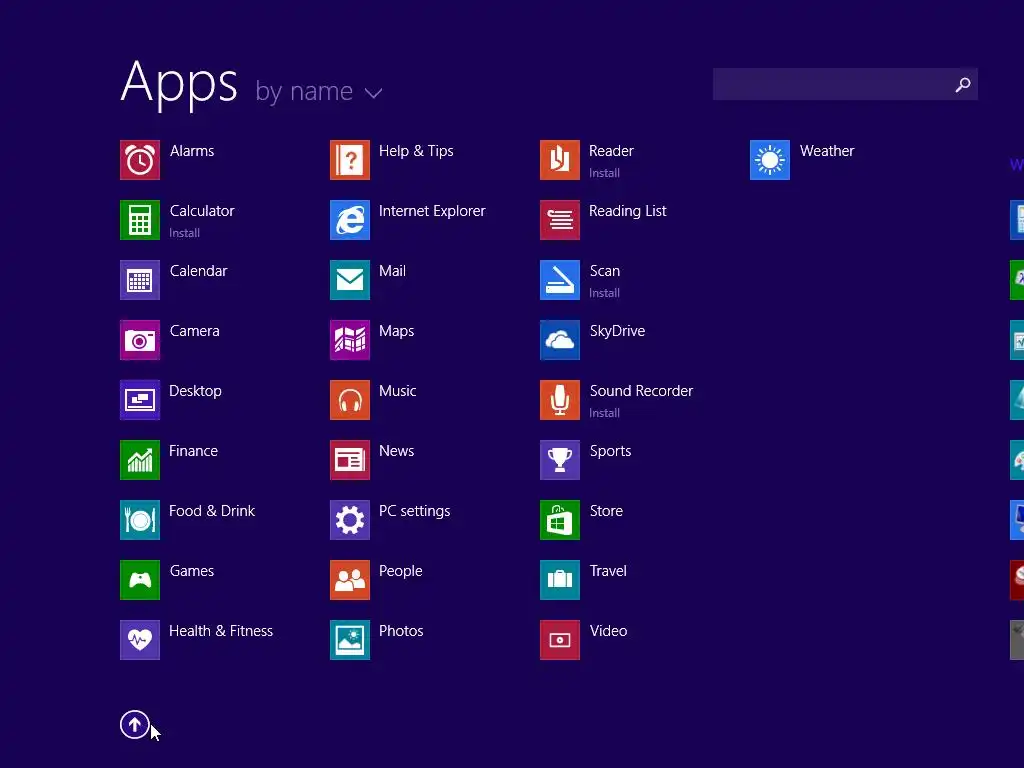Click the 'Sound Recorder' label text

coord(641,391)
